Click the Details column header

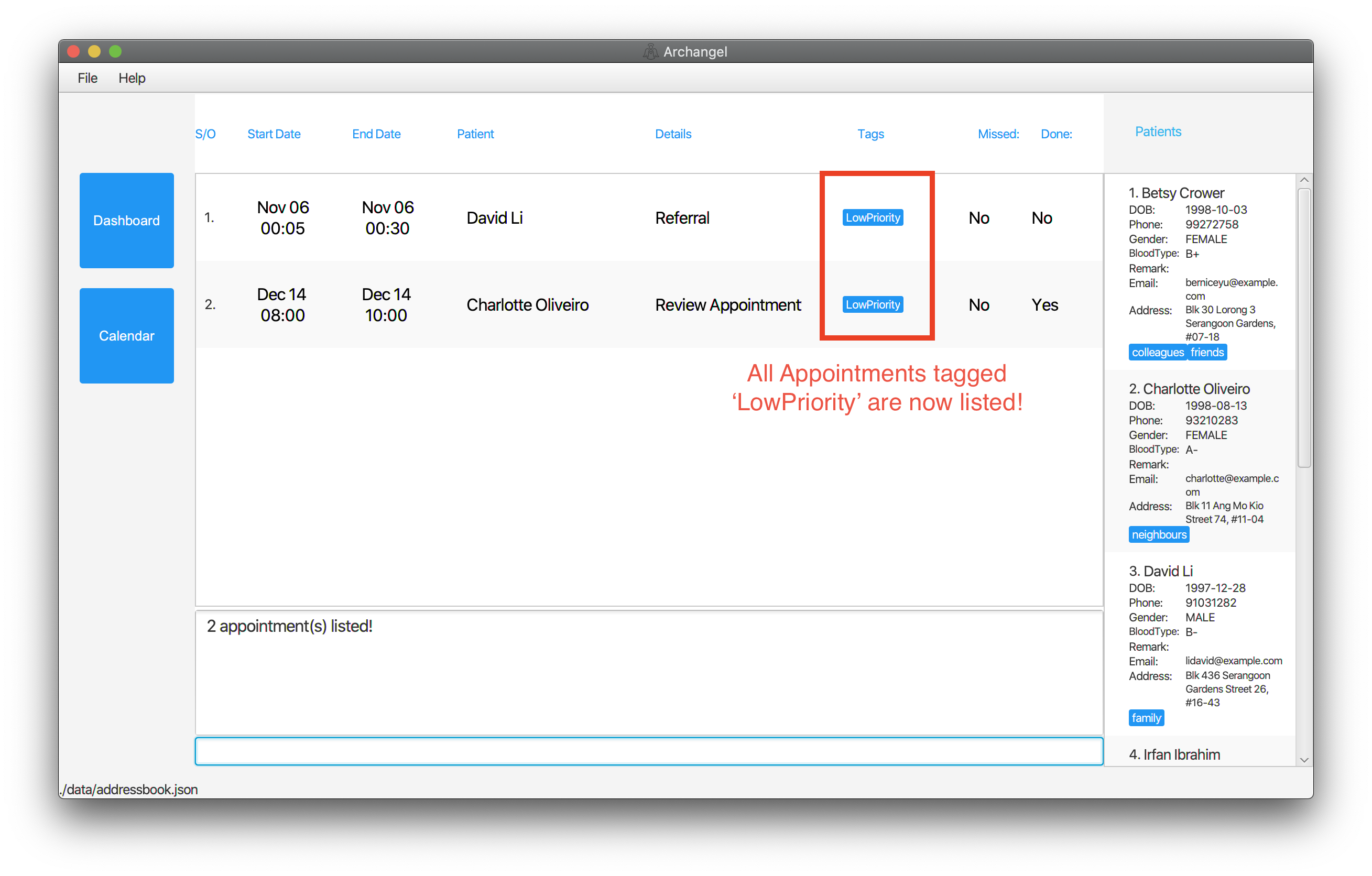click(x=673, y=134)
